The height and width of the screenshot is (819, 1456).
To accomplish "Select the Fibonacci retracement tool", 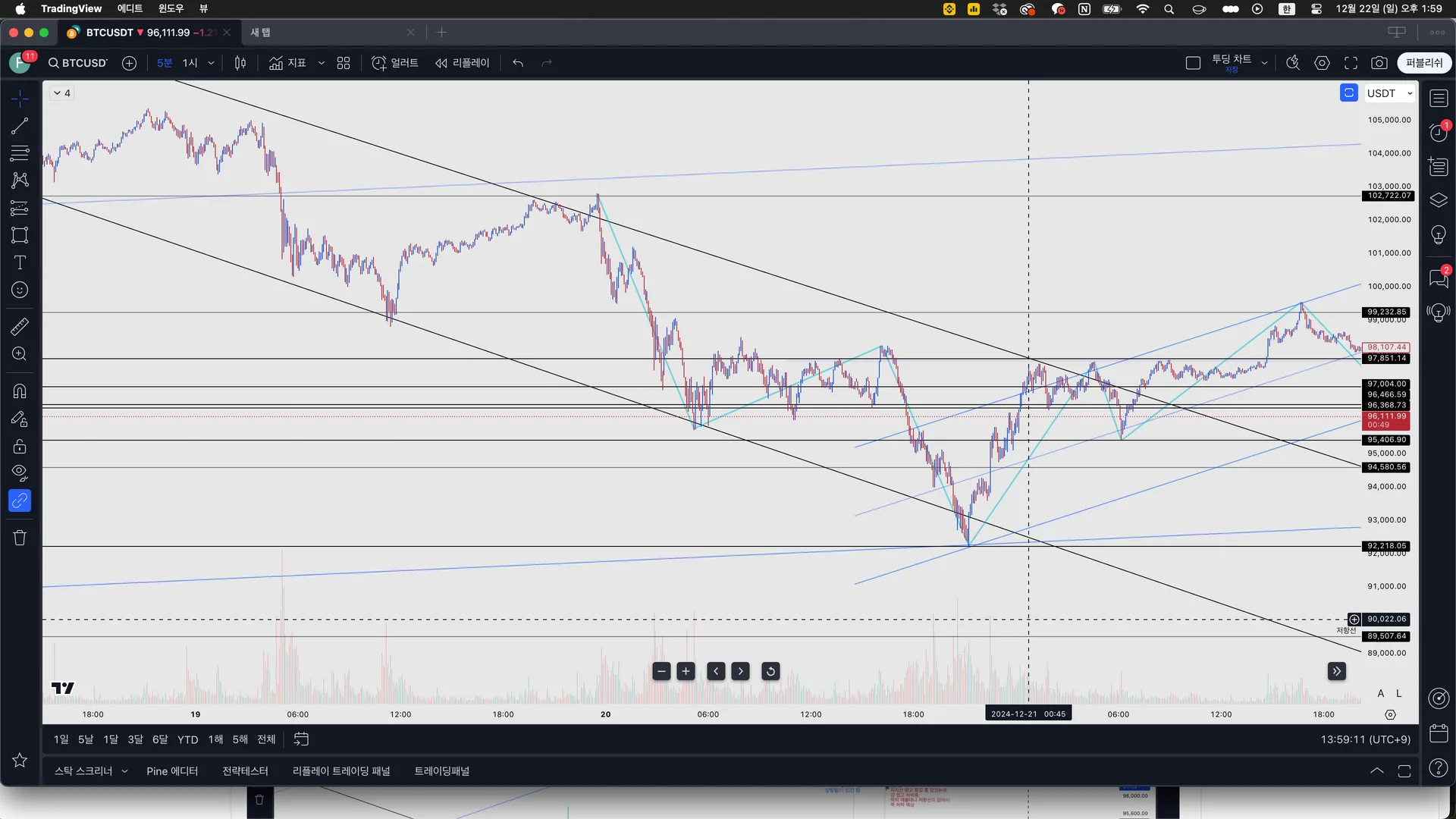I will coord(20,153).
